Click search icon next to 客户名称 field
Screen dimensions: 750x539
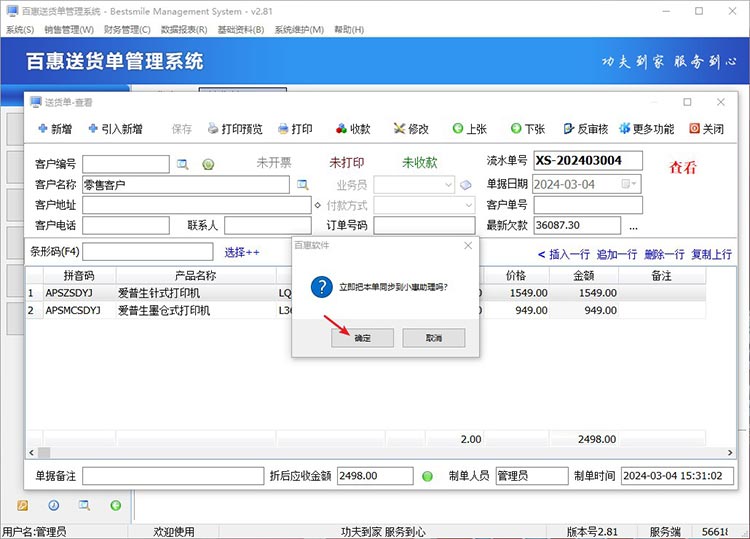click(302, 185)
